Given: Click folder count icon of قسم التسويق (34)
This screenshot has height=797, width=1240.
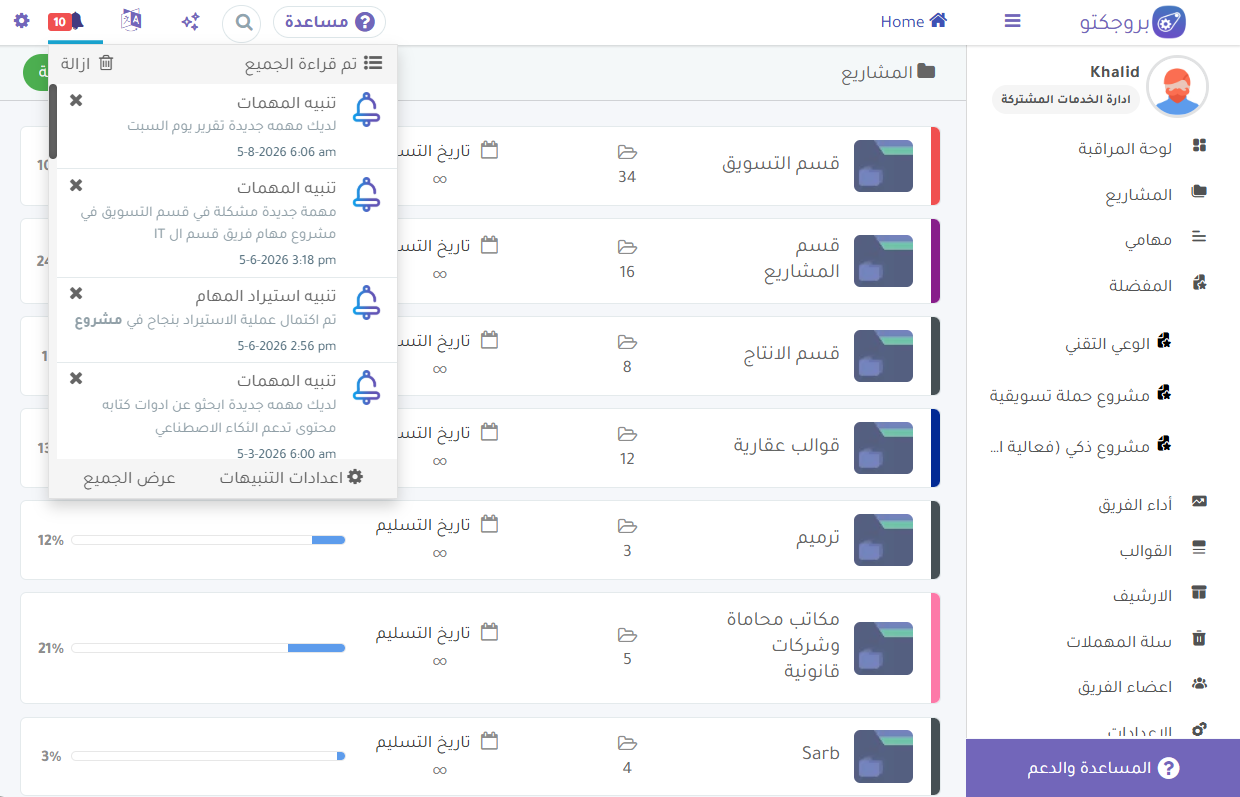Looking at the screenshot, I should (627, 152).
